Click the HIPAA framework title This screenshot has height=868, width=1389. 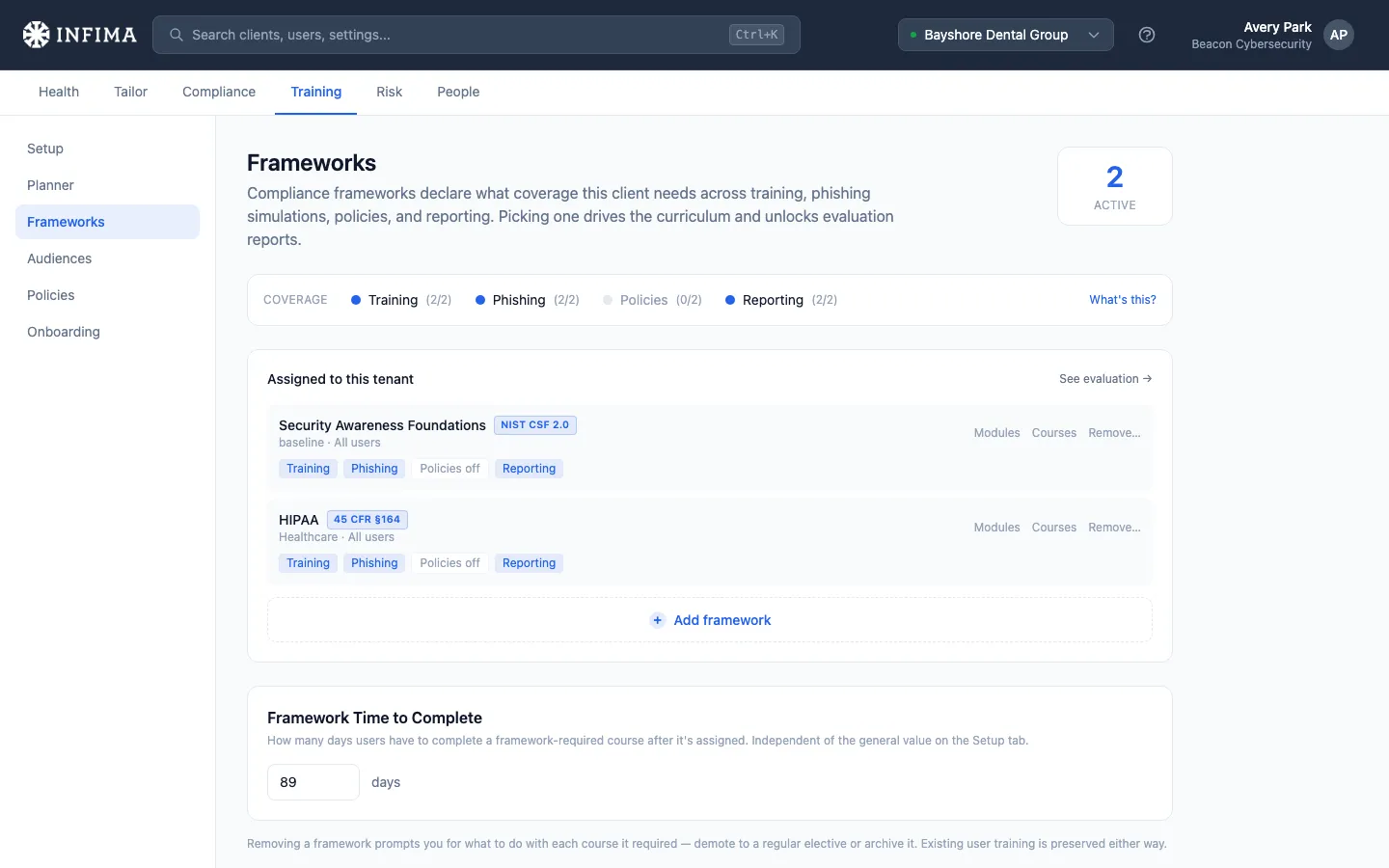coord(298,520)
